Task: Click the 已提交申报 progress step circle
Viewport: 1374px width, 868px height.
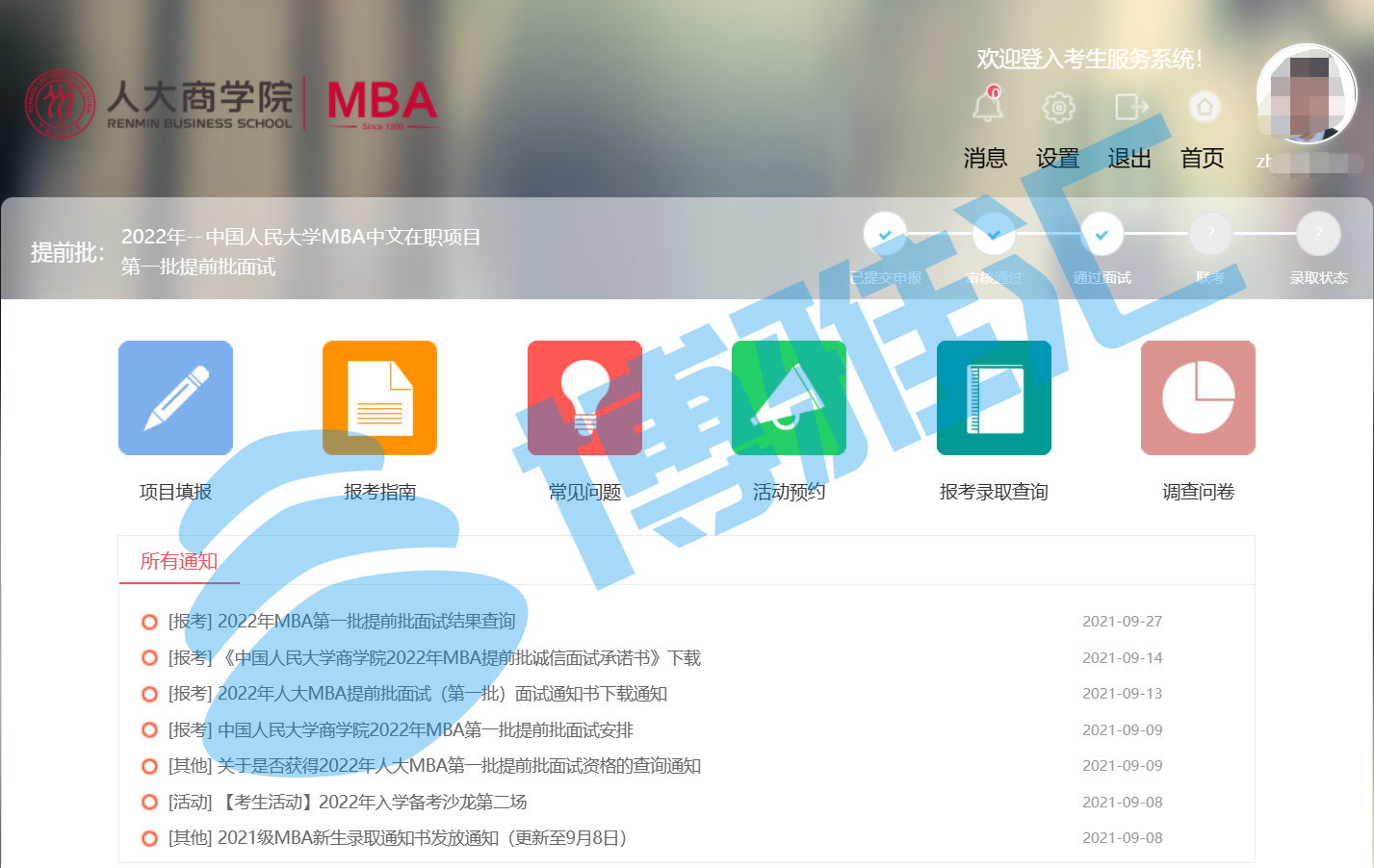Action: point(885,234)
